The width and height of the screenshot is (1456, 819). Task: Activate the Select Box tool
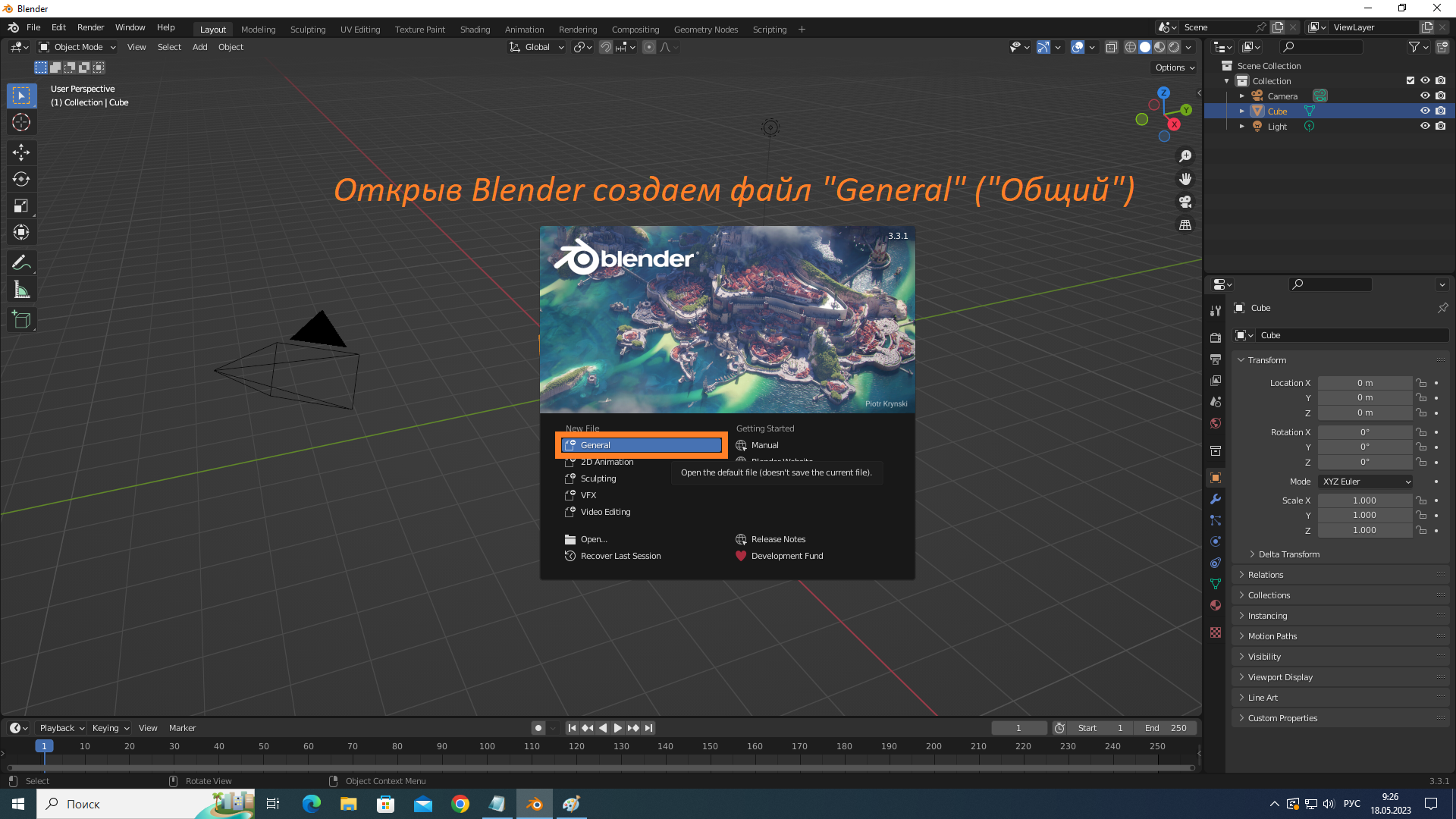(21, 96)
